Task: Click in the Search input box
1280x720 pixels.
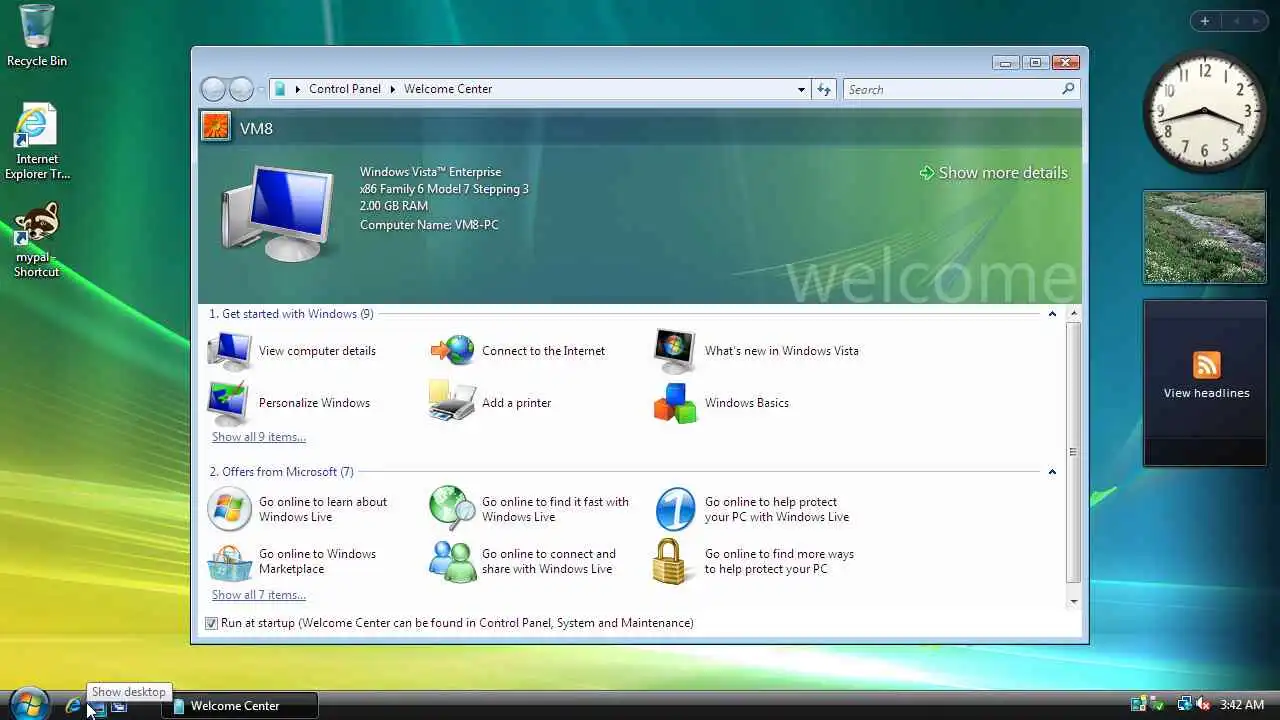Action: pos(950,89)
